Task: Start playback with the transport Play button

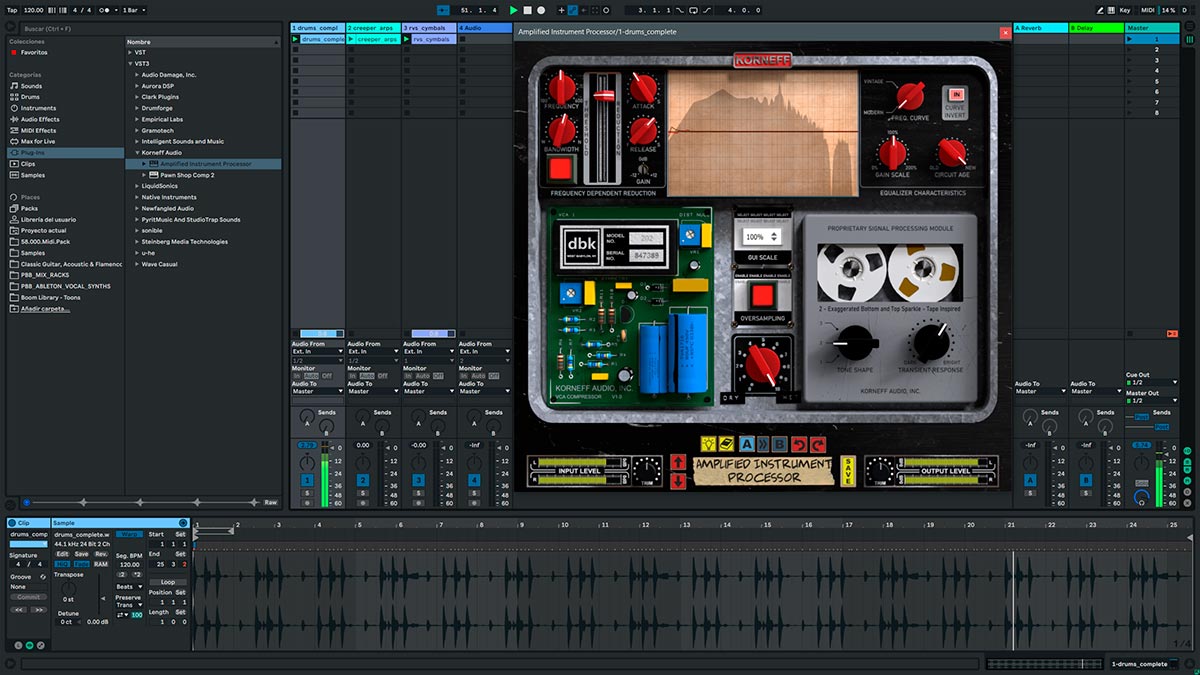Action: [x=514, y=10]
